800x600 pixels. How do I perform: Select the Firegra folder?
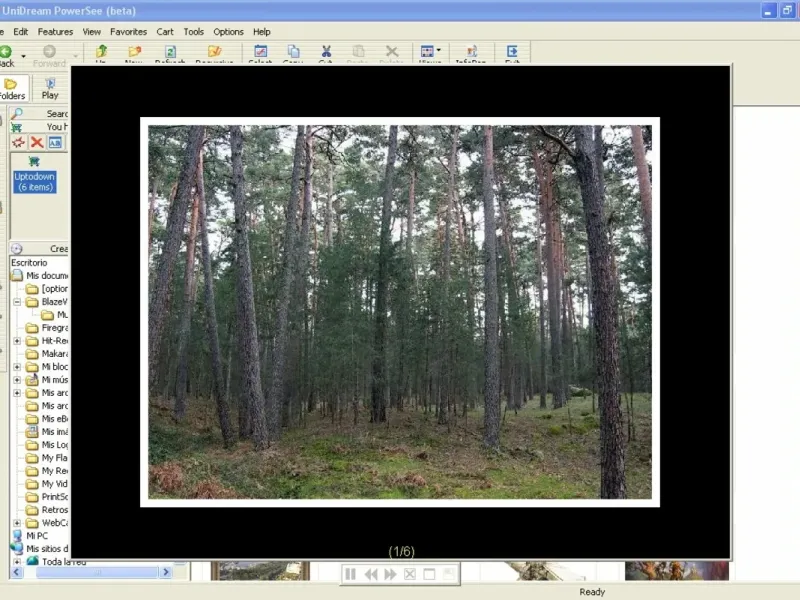(55, 328)
